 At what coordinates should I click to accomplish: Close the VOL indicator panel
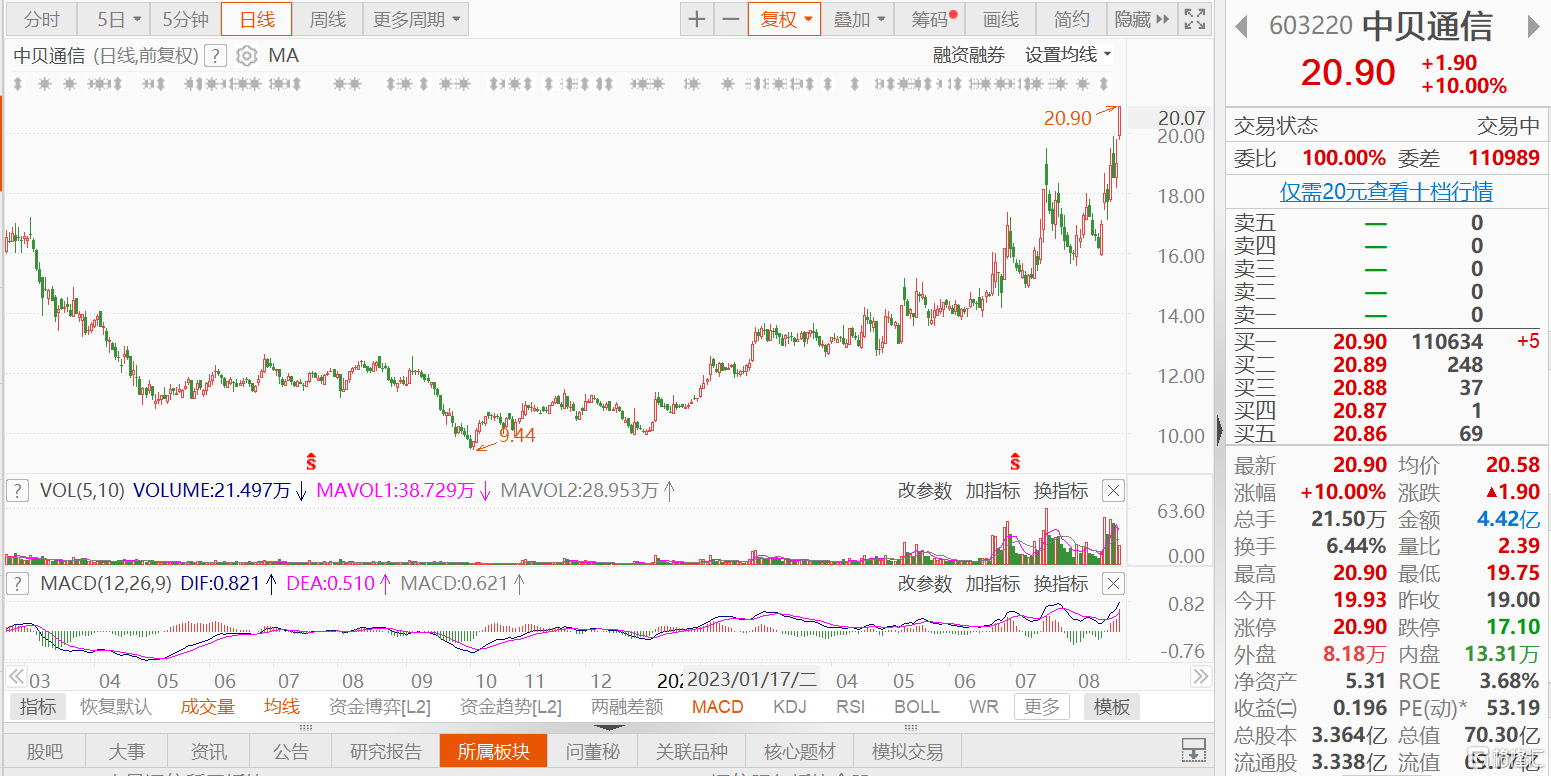click(x=1113, y=490)
